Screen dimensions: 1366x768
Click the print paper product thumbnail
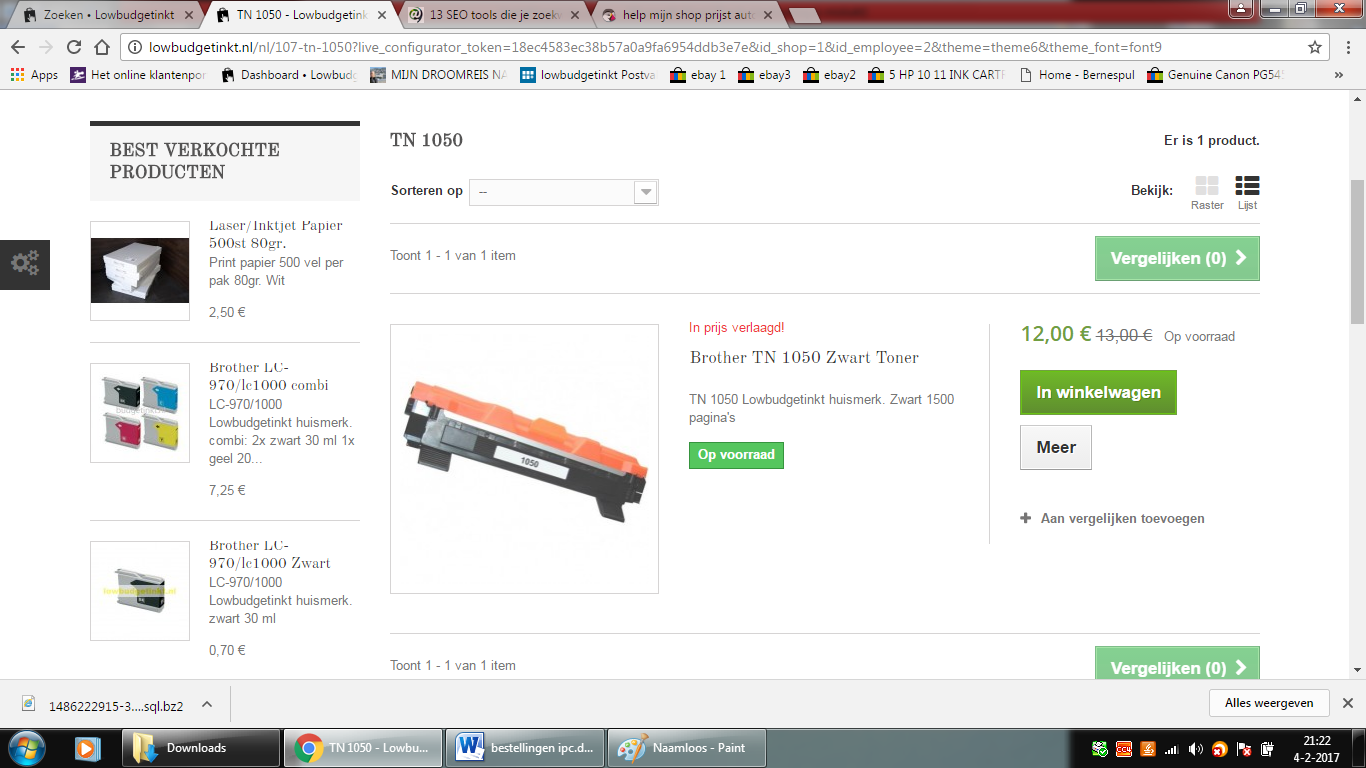pos(140,271)
